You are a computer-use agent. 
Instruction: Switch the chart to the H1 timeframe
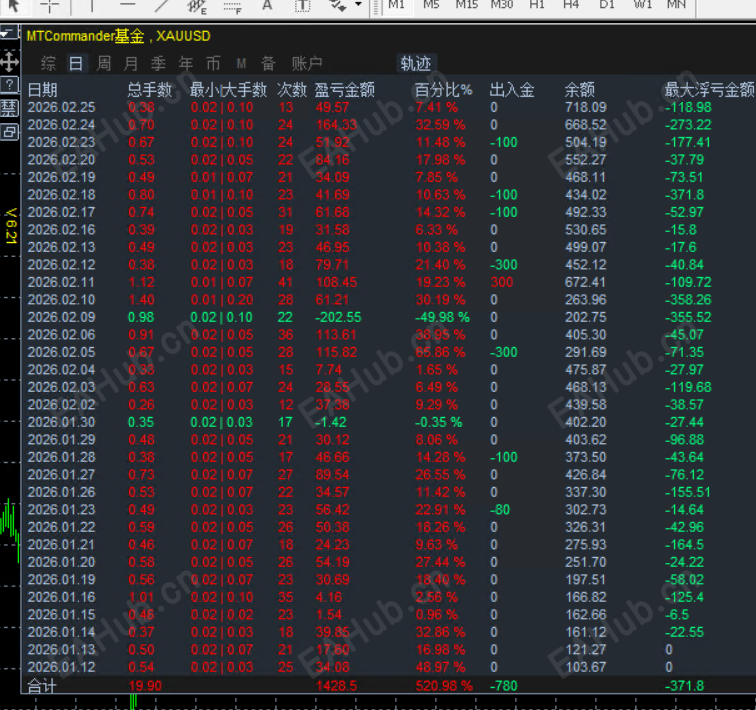537,5
